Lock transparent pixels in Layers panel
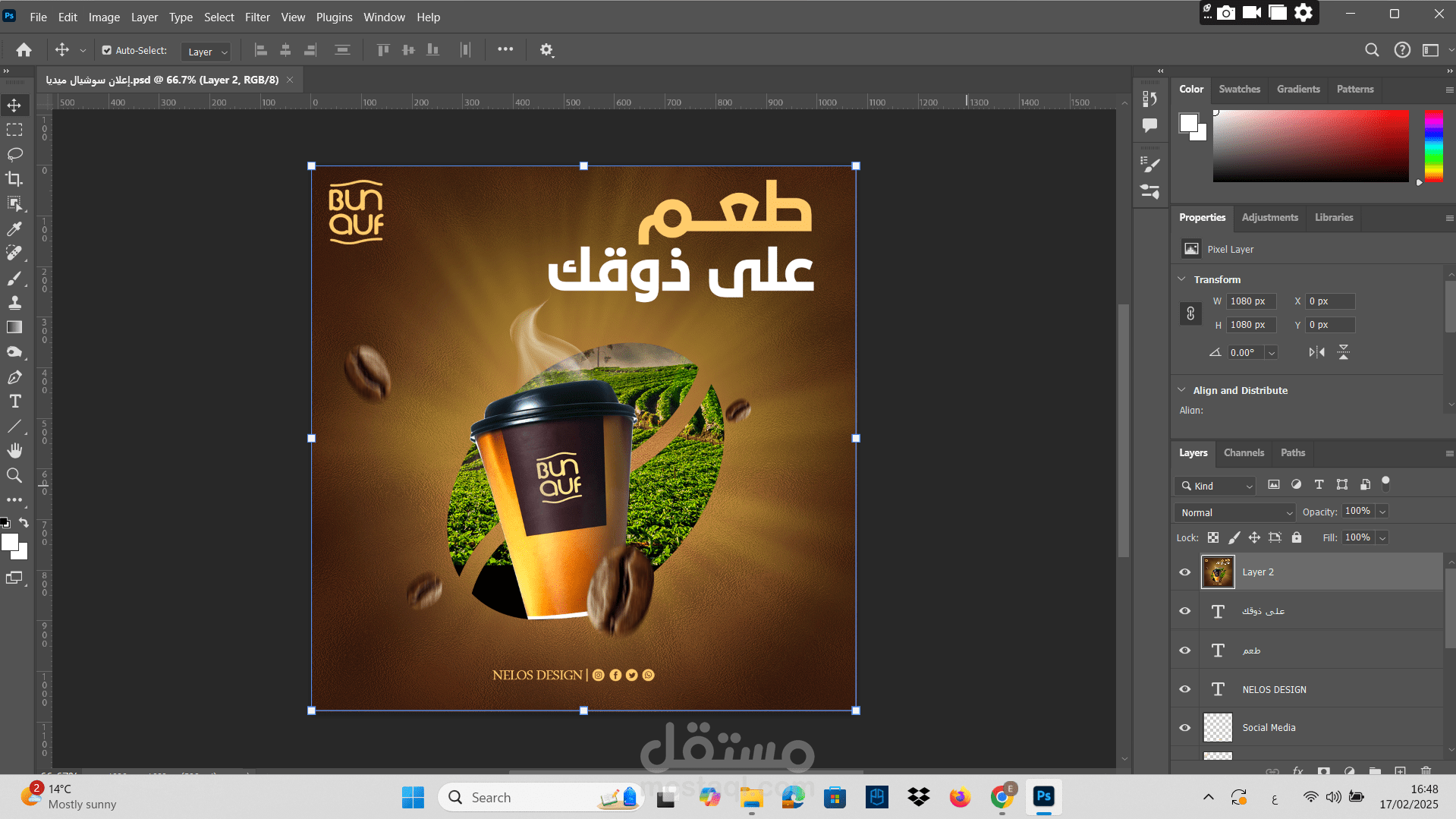Image resolution: width=1456 pixels, height=819 pixels. [1213, 537]
